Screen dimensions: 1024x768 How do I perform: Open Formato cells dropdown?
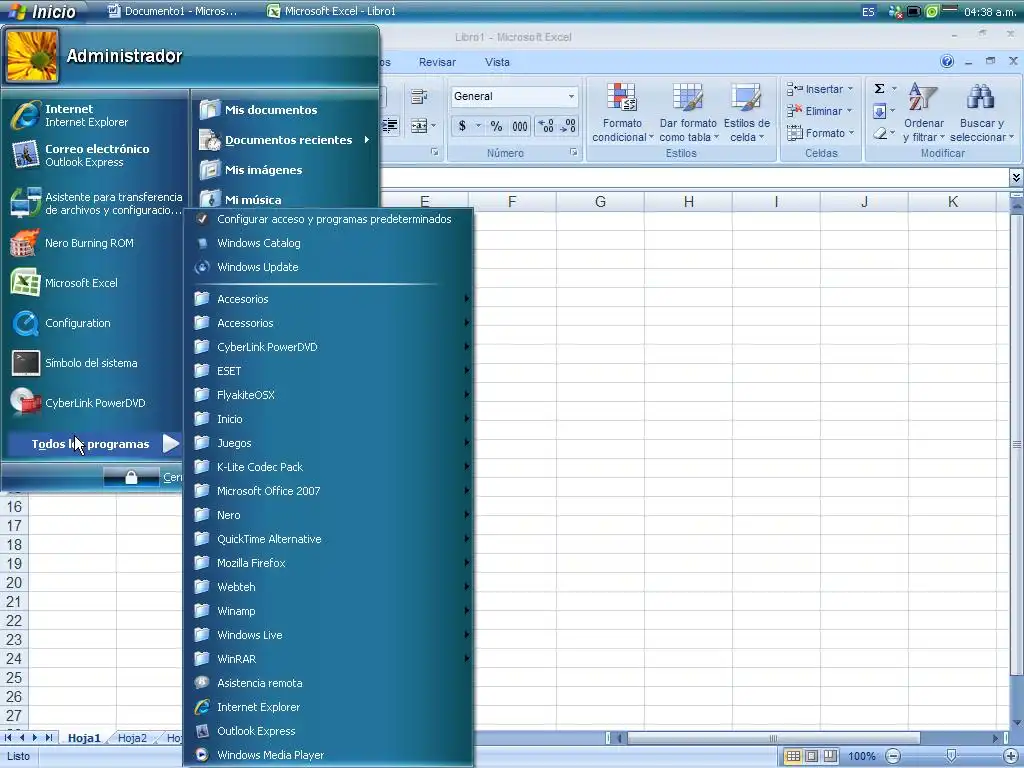(x=821, y=133)
